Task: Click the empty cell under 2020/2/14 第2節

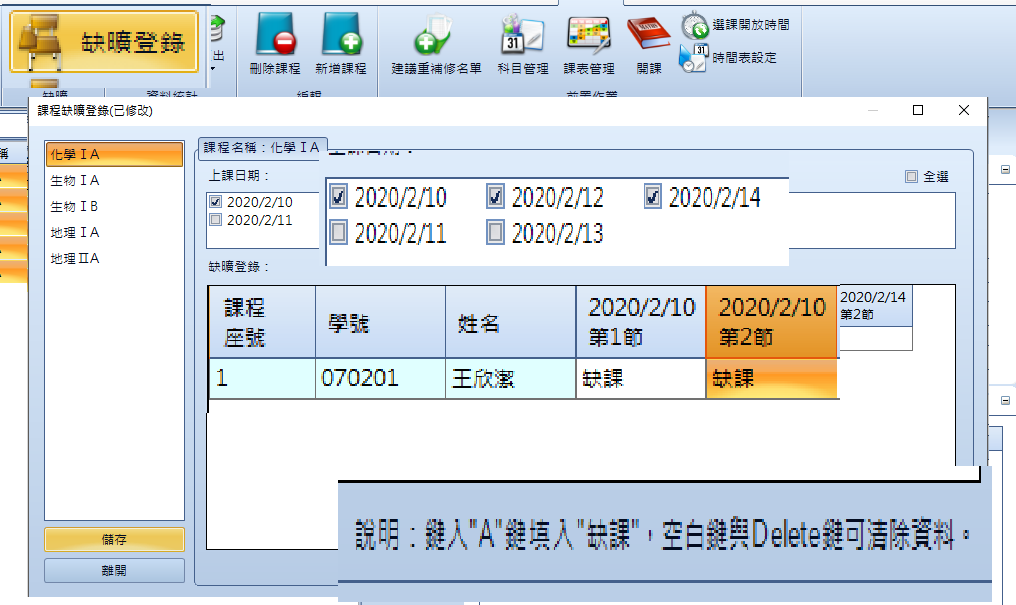Action: click(x=875, y=339)
